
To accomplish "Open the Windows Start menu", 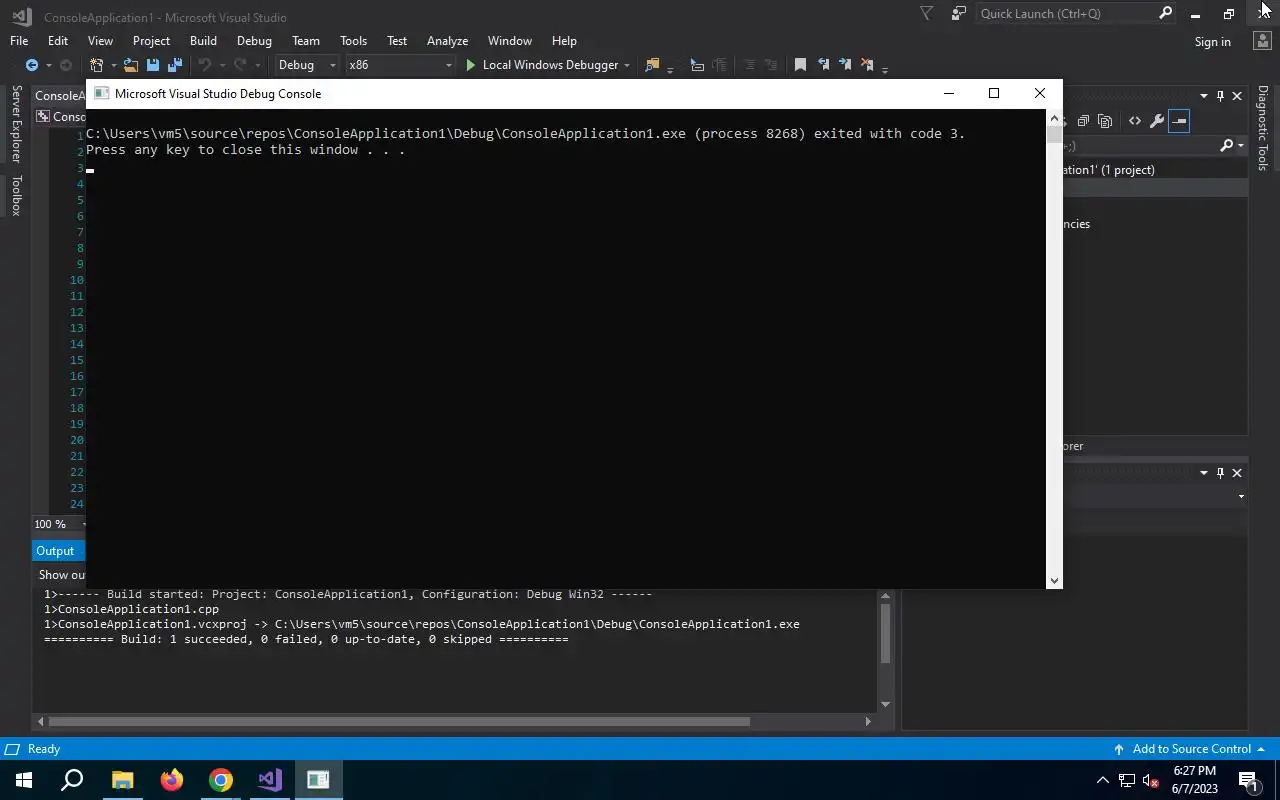I will tap(23, 780).
